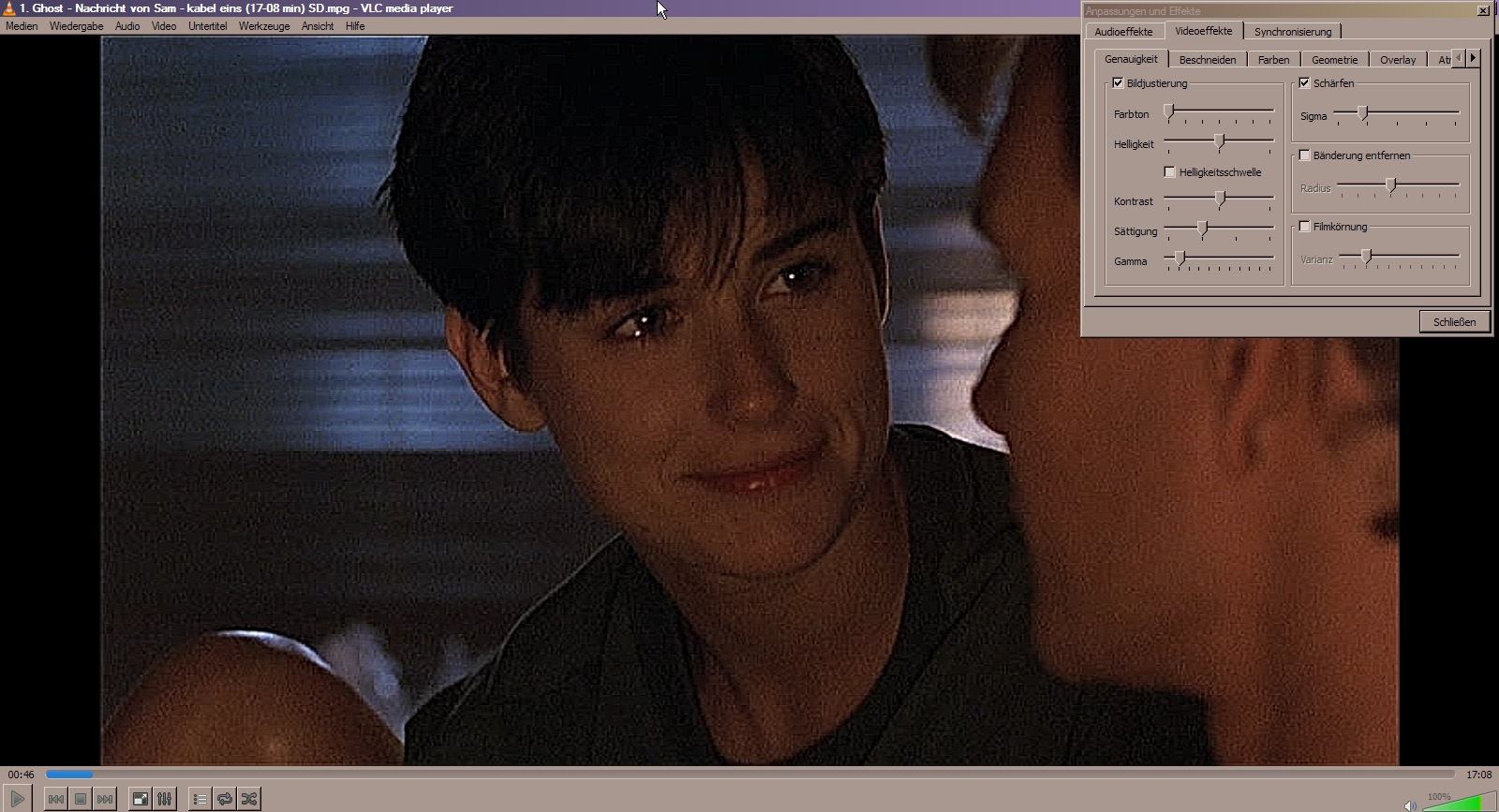
Task: Stop playback with the square button
Action: coord(81,799)
